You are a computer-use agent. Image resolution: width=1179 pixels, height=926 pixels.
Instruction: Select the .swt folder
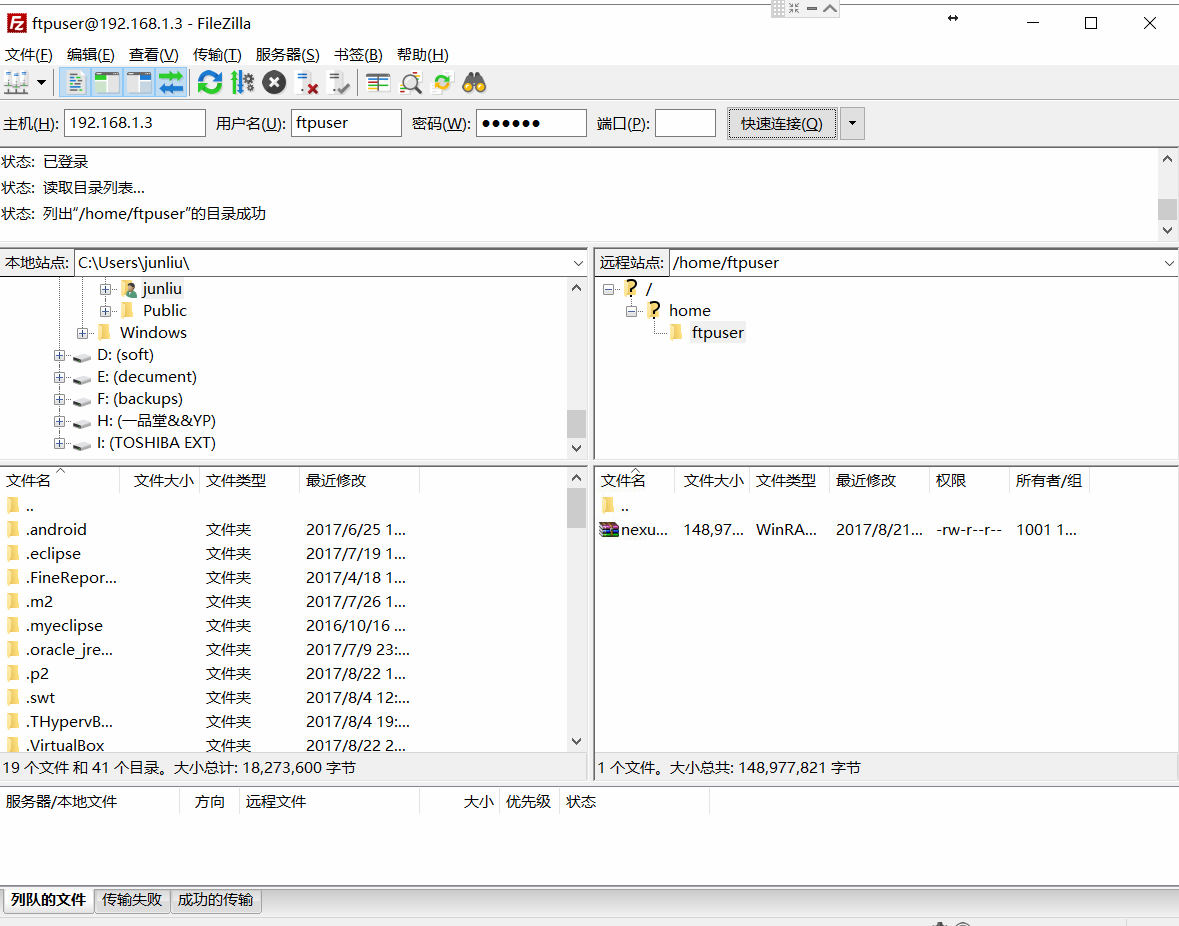pos(41,698)
